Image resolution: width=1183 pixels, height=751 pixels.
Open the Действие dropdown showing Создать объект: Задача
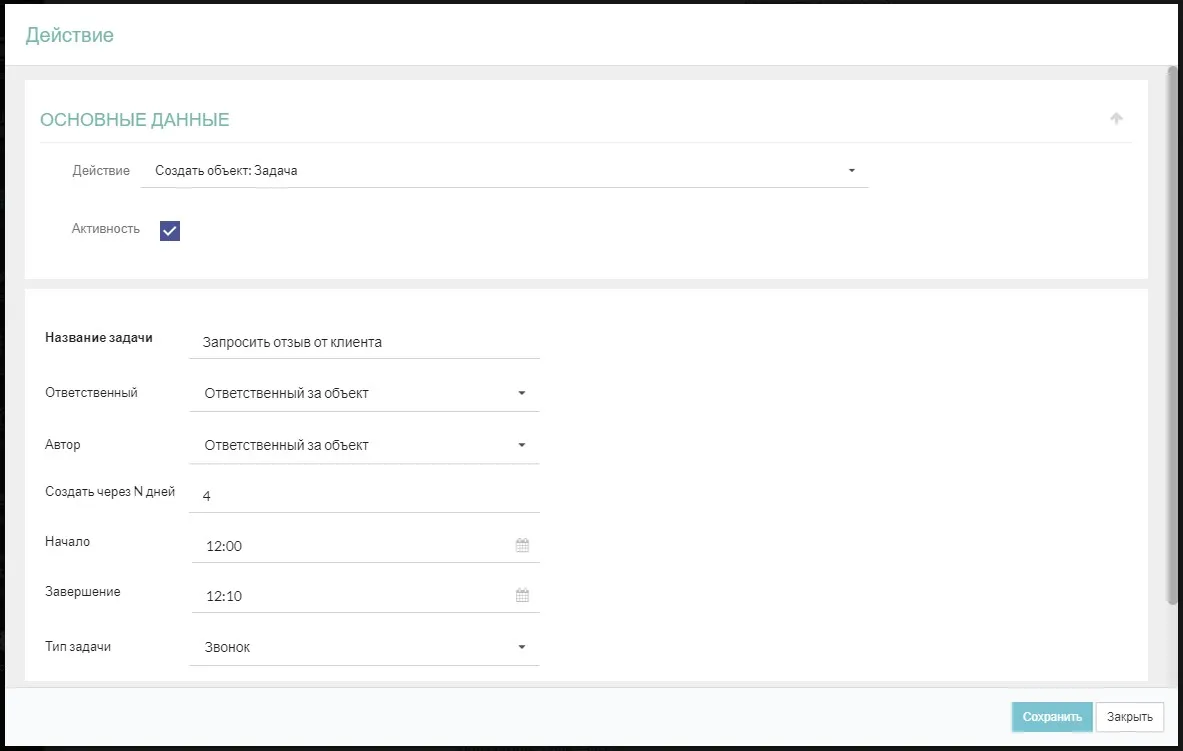click(x=504, y=171)
